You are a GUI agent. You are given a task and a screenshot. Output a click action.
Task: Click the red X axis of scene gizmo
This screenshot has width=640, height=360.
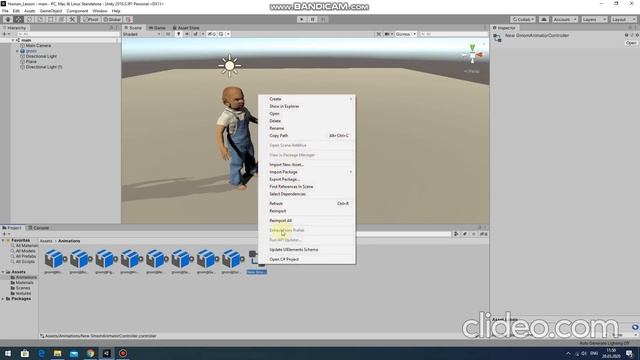pyautogui.click(x=480, y=55)
